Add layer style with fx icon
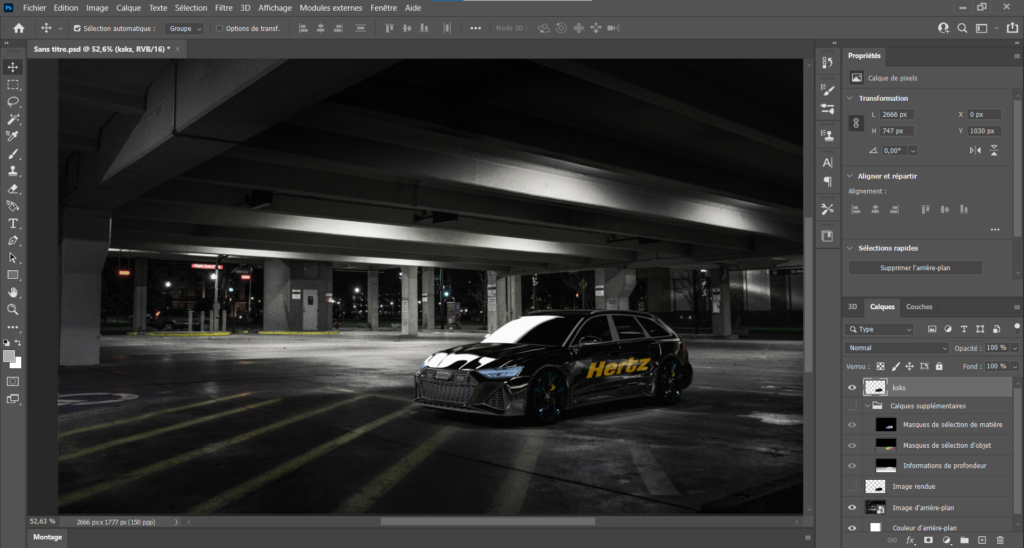This screenshot has width=1024, height=548. [910, 540]
